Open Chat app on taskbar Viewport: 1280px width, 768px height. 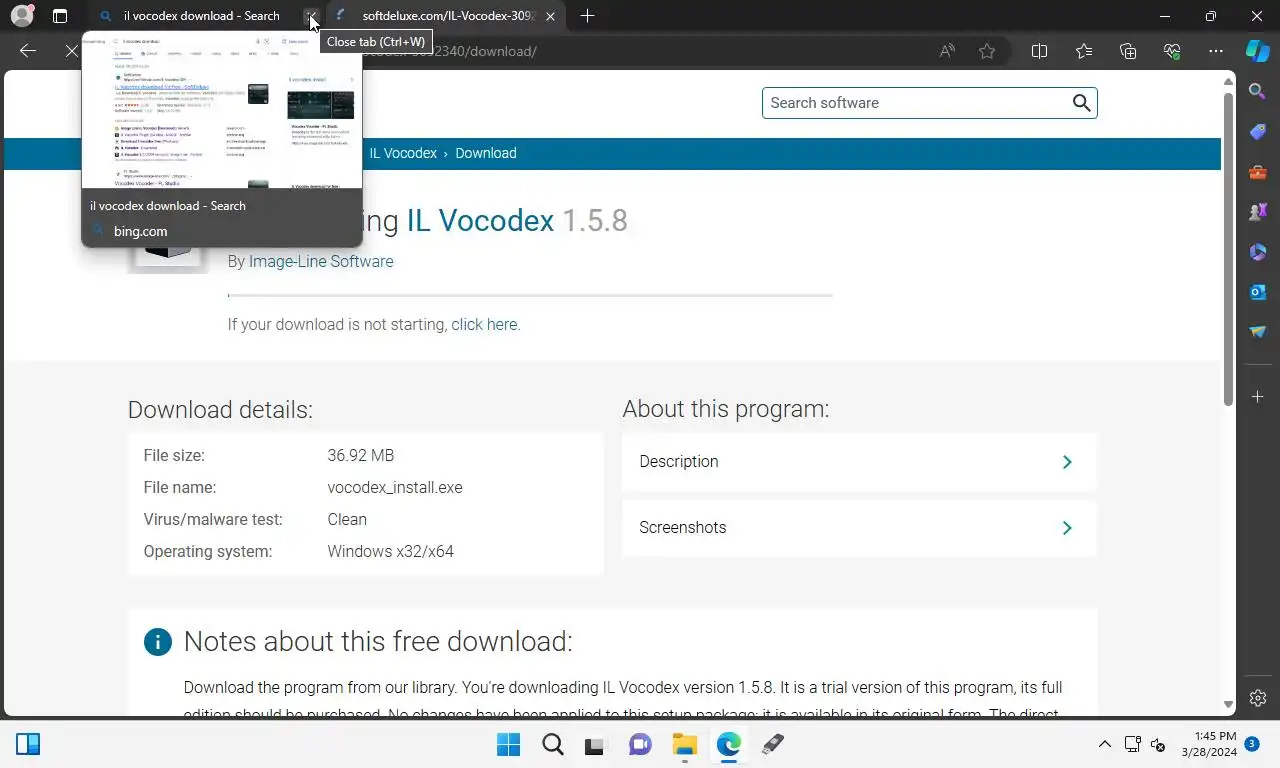[x=640, y=744]
